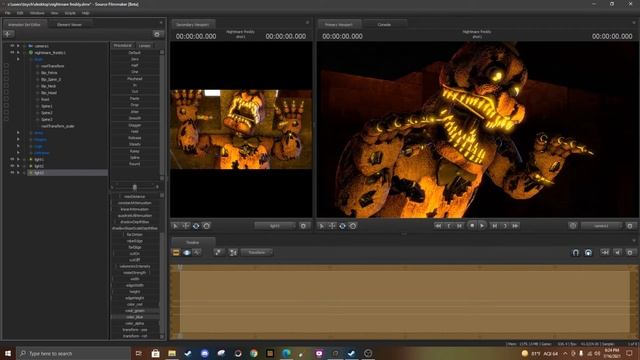Tick the checkbox beside Spine1
This screenshot has width=640, height=360.
[6, 106]
